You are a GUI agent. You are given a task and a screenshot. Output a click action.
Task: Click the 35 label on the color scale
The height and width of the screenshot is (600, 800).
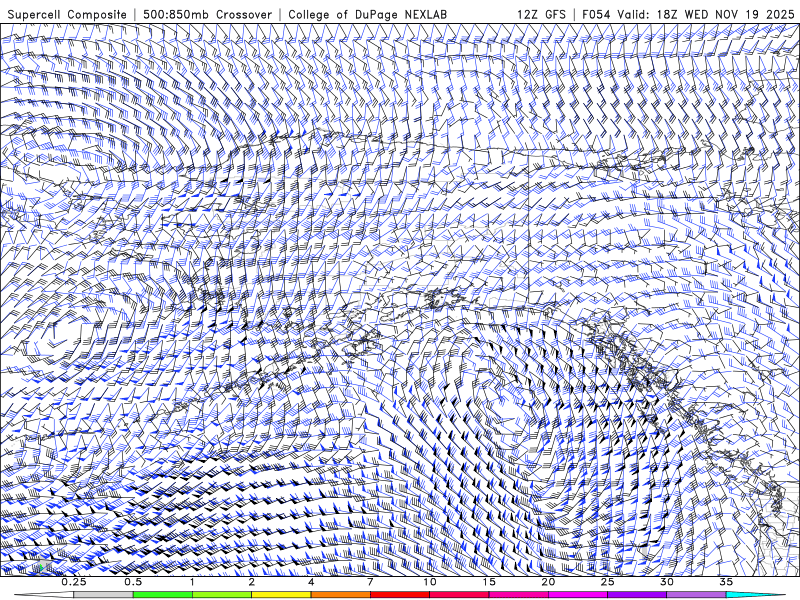727,582
